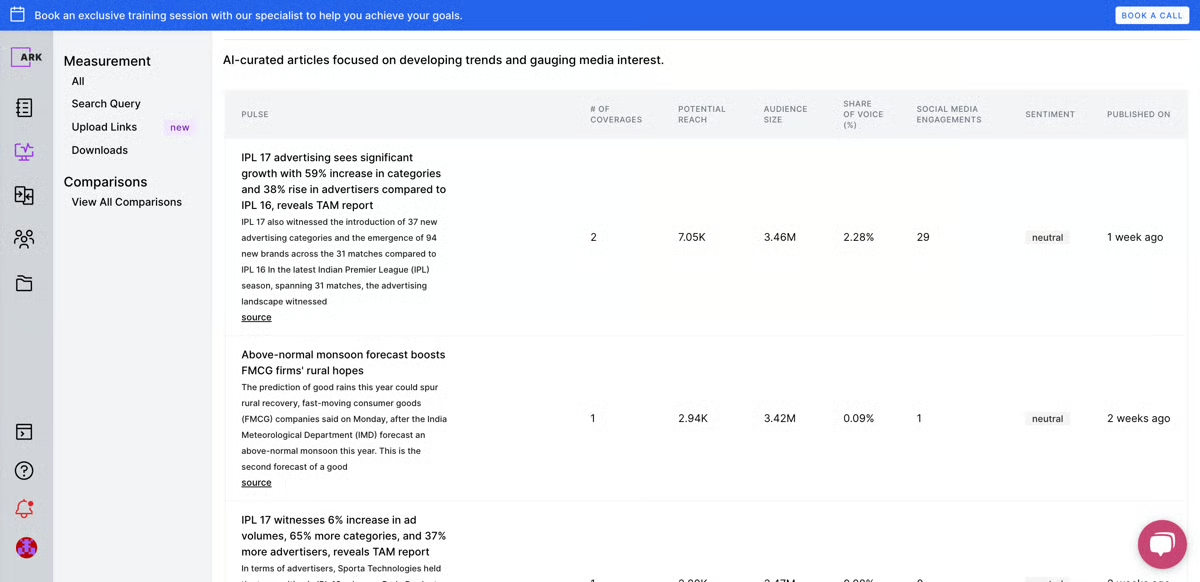Open the chat support bubble
The height and width of the screenshot is (582, 1200).
[1162, 545]
